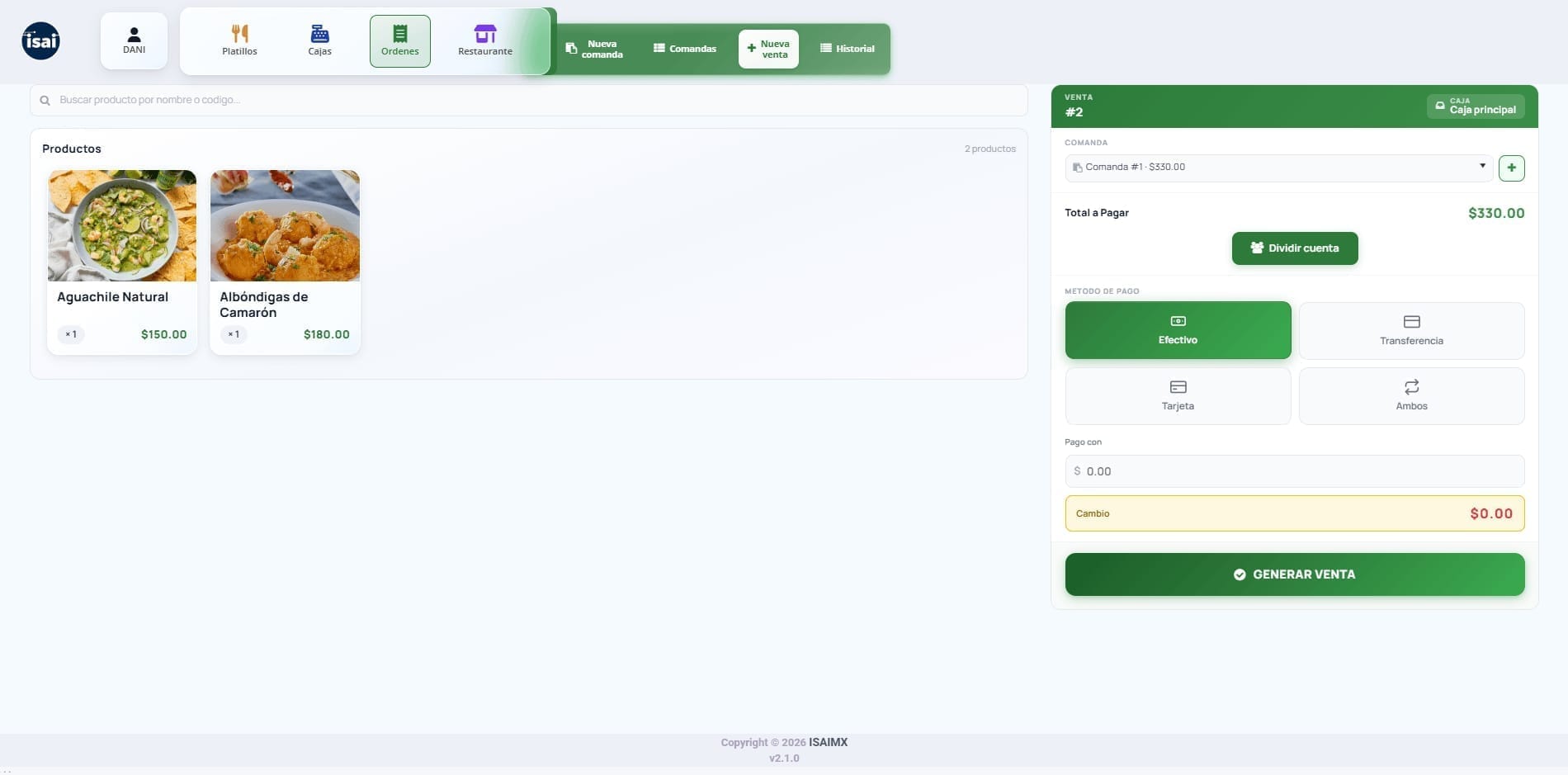The image size is (1568, 775).
Task: Click the Cambio $0.00 value
Action: coord(1491,513)
